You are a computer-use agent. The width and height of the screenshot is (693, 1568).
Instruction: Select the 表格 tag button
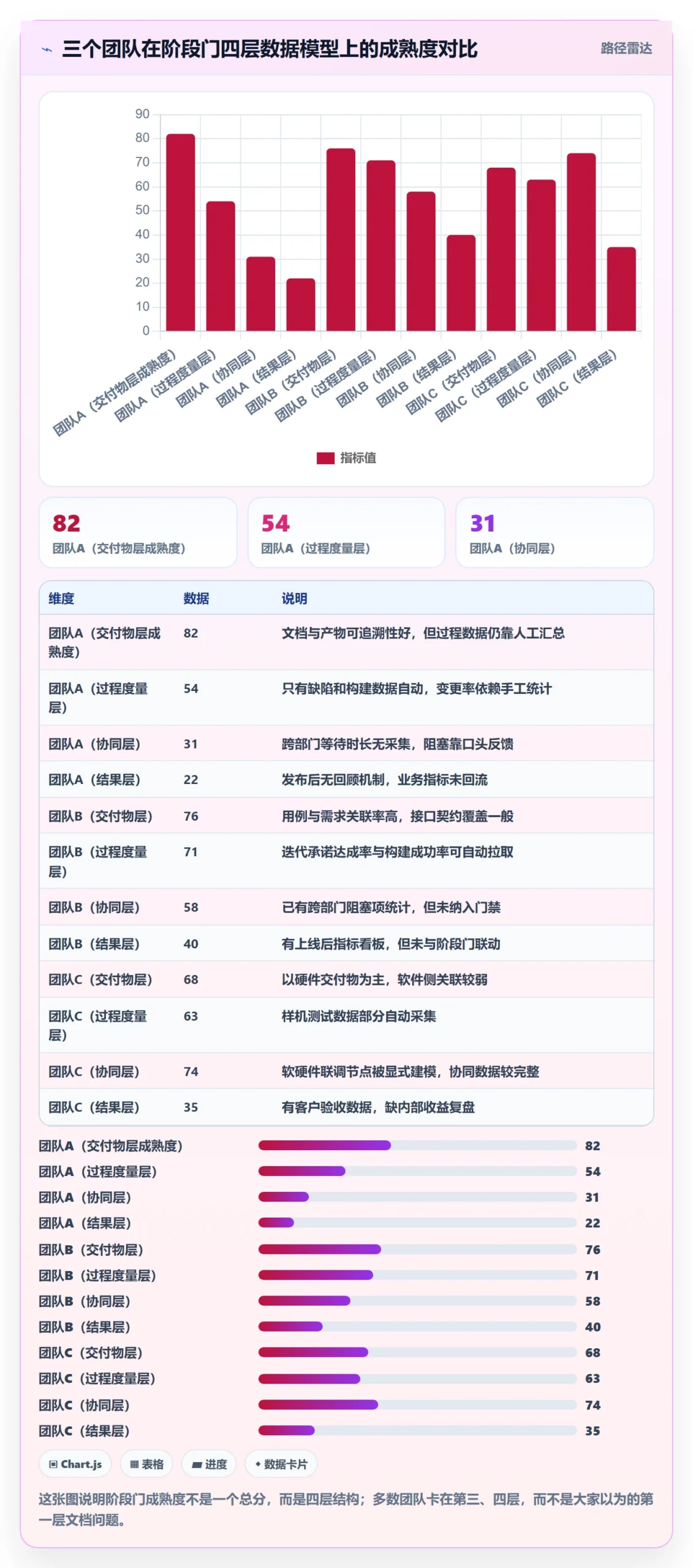[x=146, y=1464]
